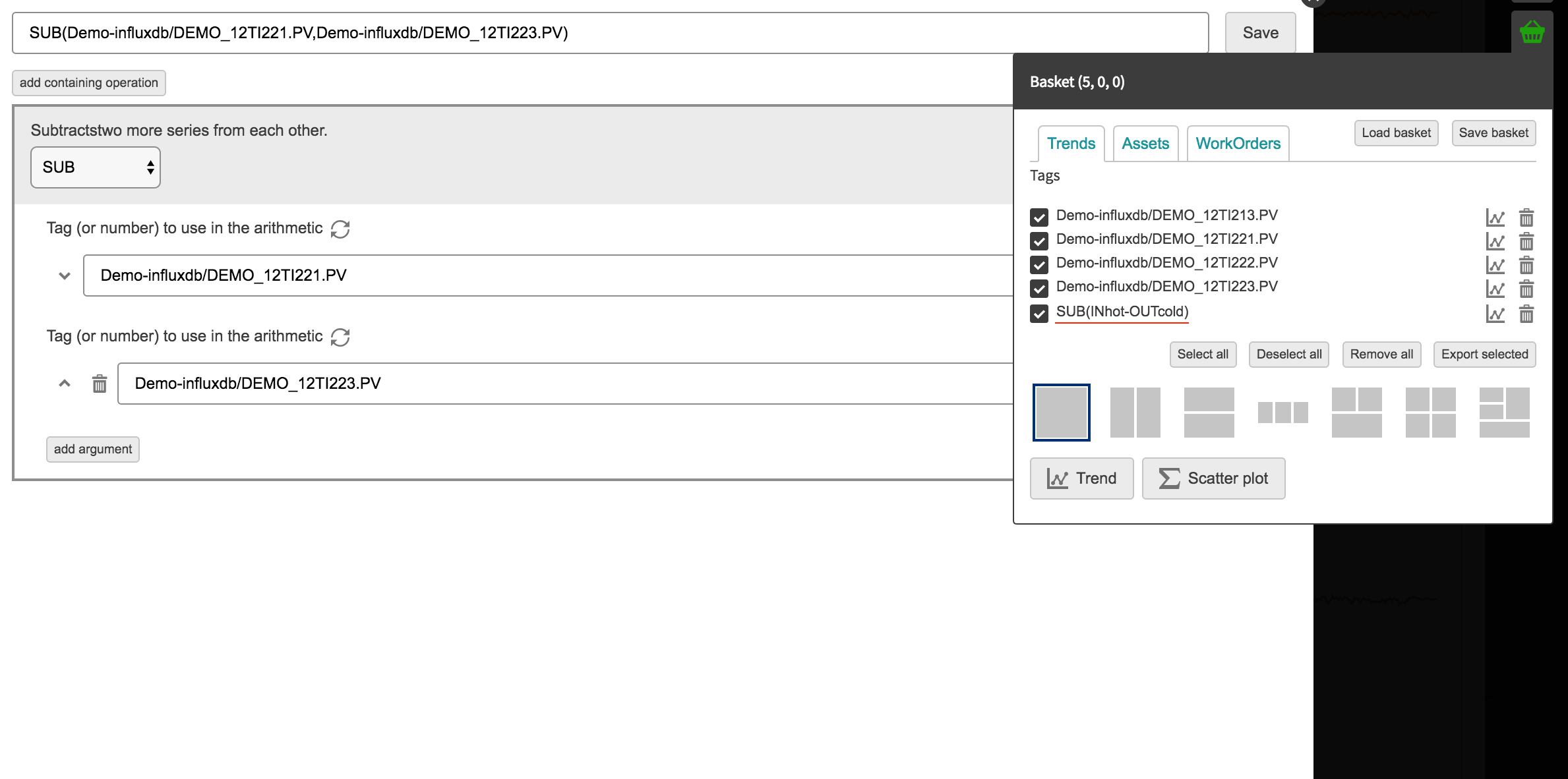Click Deselect all tags
The height and width of the screenshot is (779, 1568).
(1289, 355)
